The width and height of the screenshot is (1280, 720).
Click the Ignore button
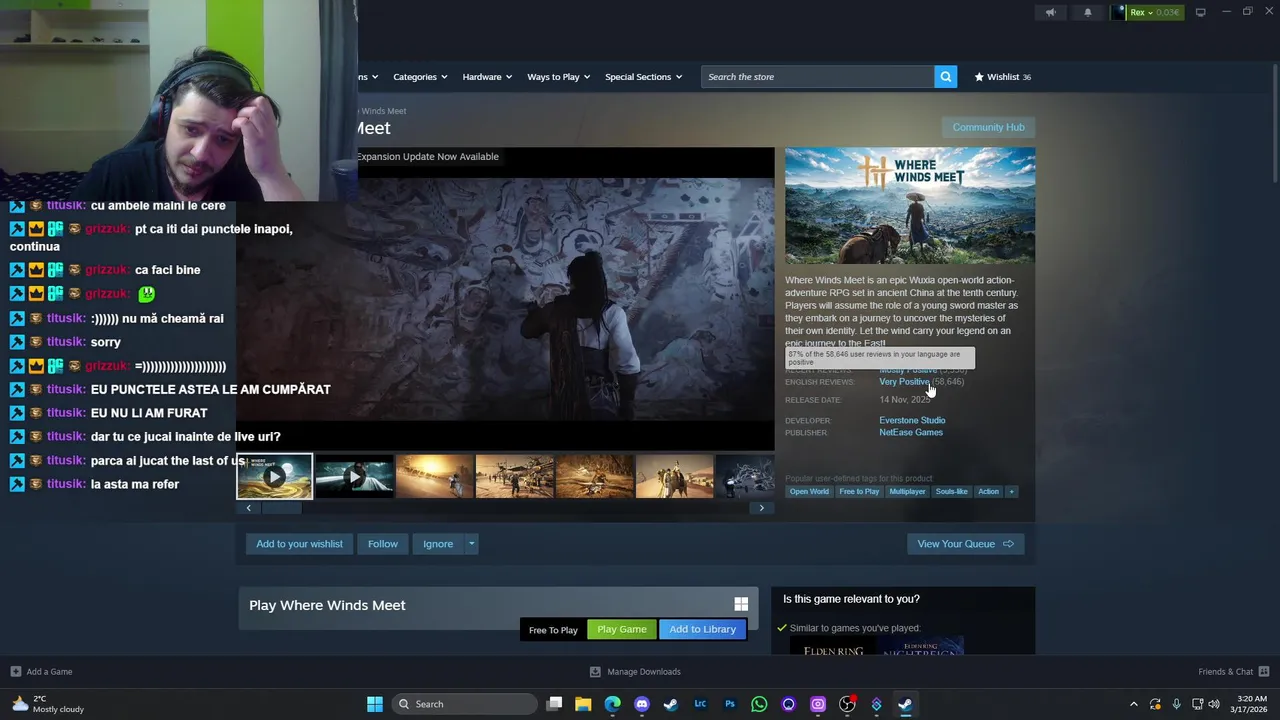click(438, 544)
